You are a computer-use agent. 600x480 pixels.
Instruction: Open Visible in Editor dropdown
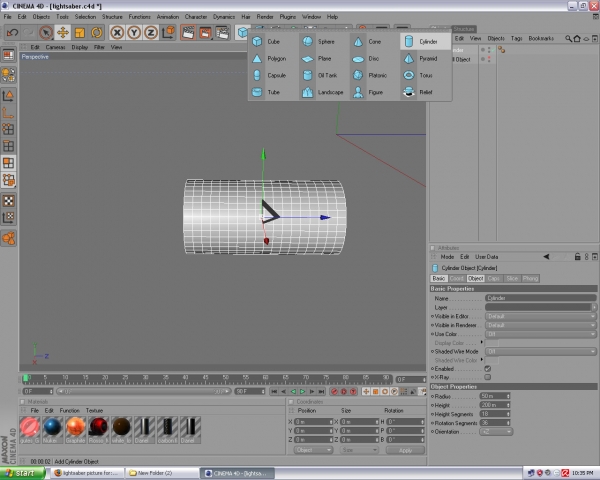tap(541, 317)
